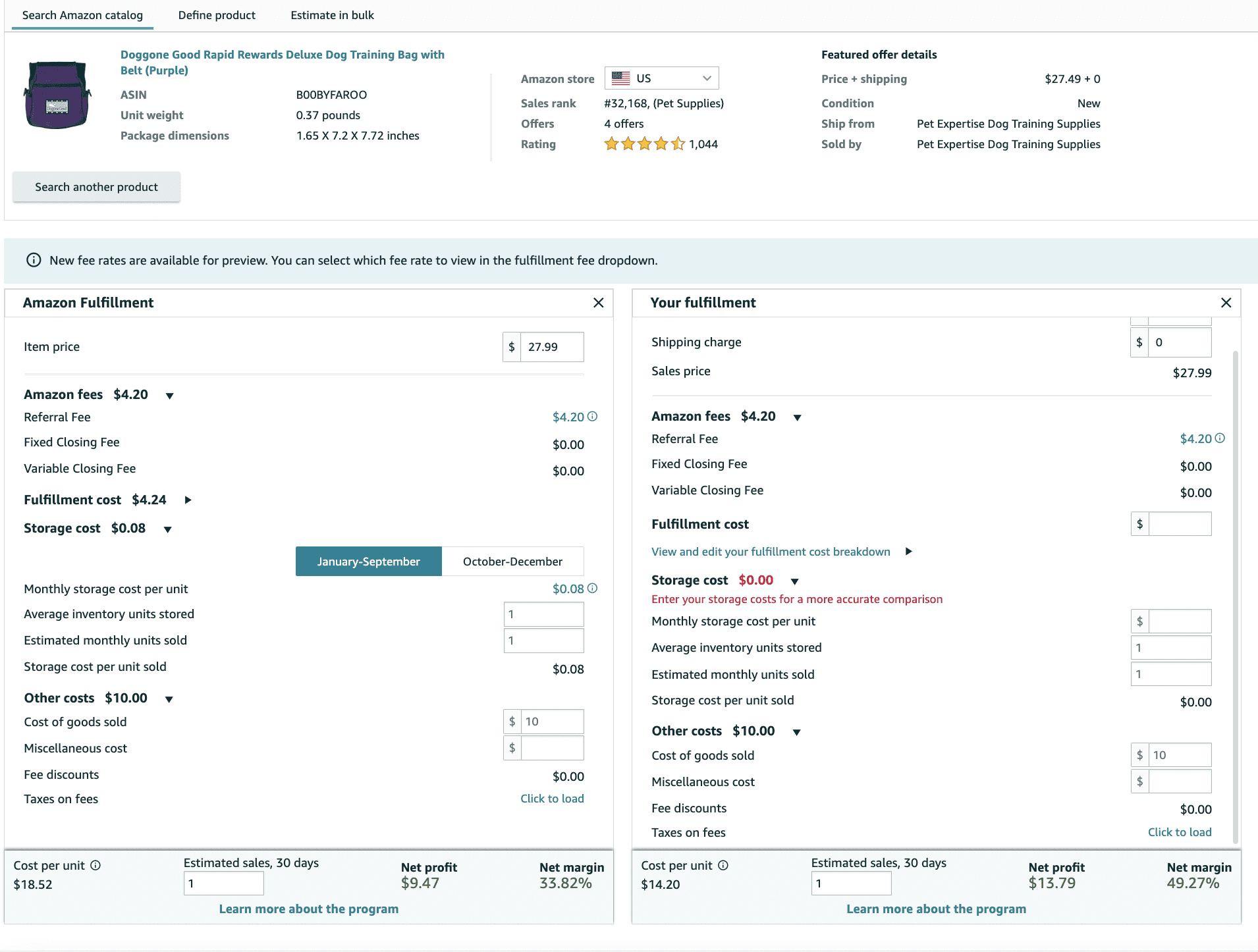1258x952 pixels.
Task: Select January-September storage period
Action: (x=368, y=562)
